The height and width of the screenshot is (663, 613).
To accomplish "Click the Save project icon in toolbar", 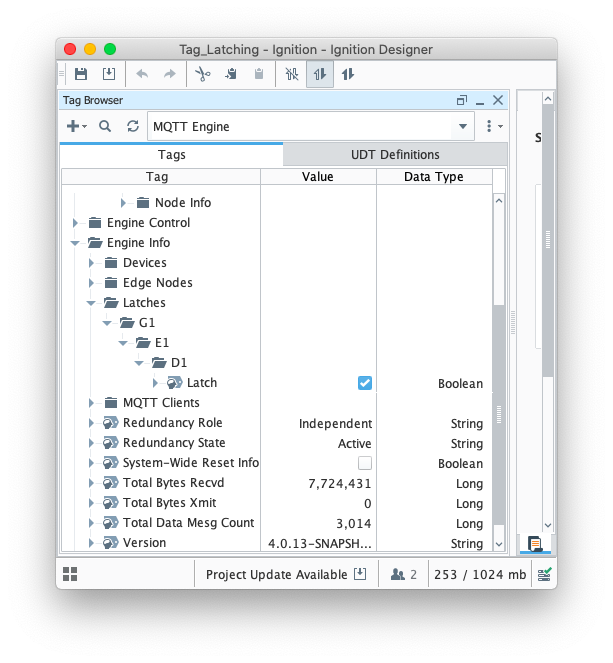I will (81, 74).
